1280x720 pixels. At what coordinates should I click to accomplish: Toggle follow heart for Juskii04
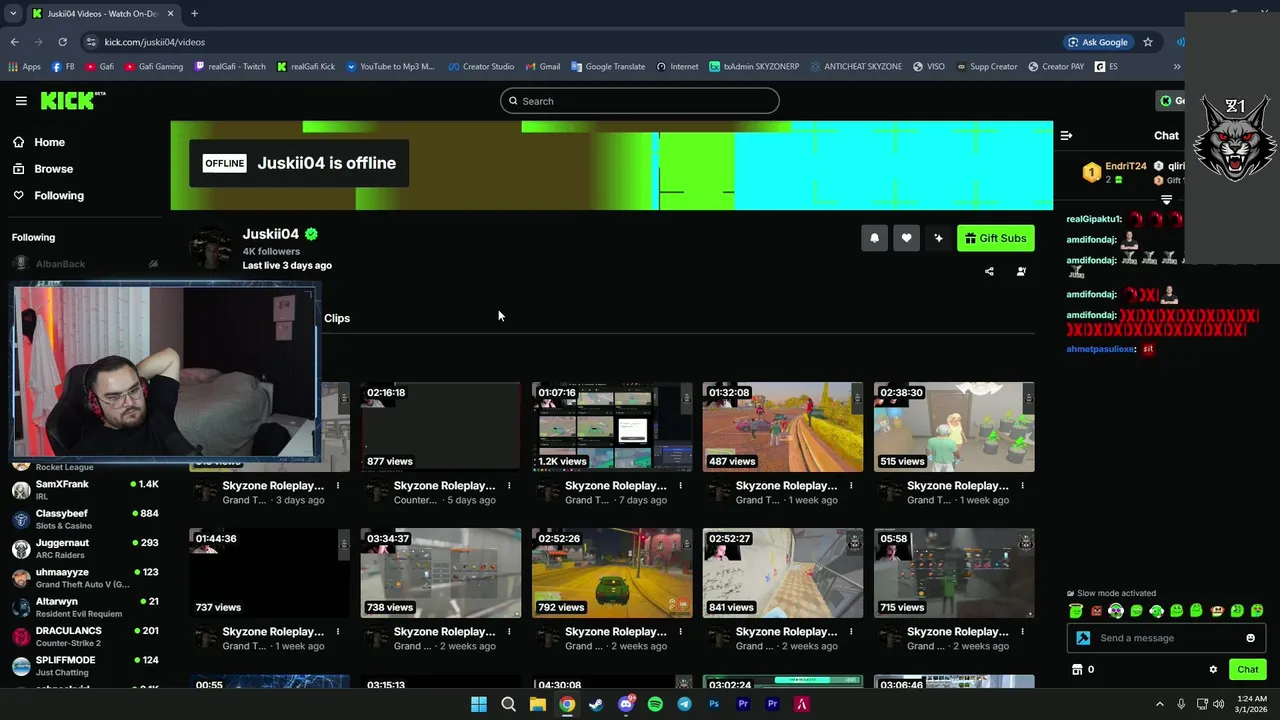906,238
